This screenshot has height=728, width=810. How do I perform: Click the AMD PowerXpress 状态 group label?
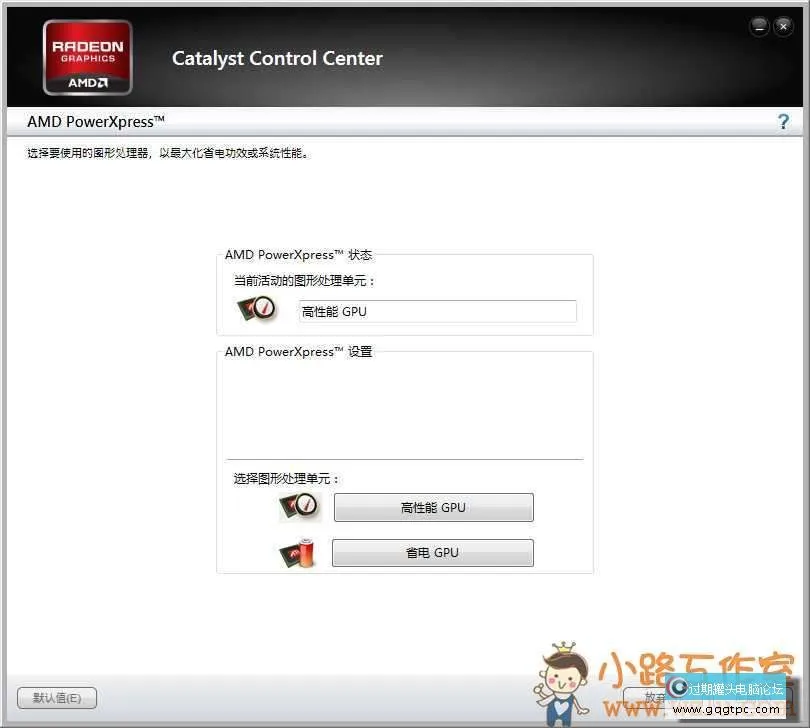[298, 255]
